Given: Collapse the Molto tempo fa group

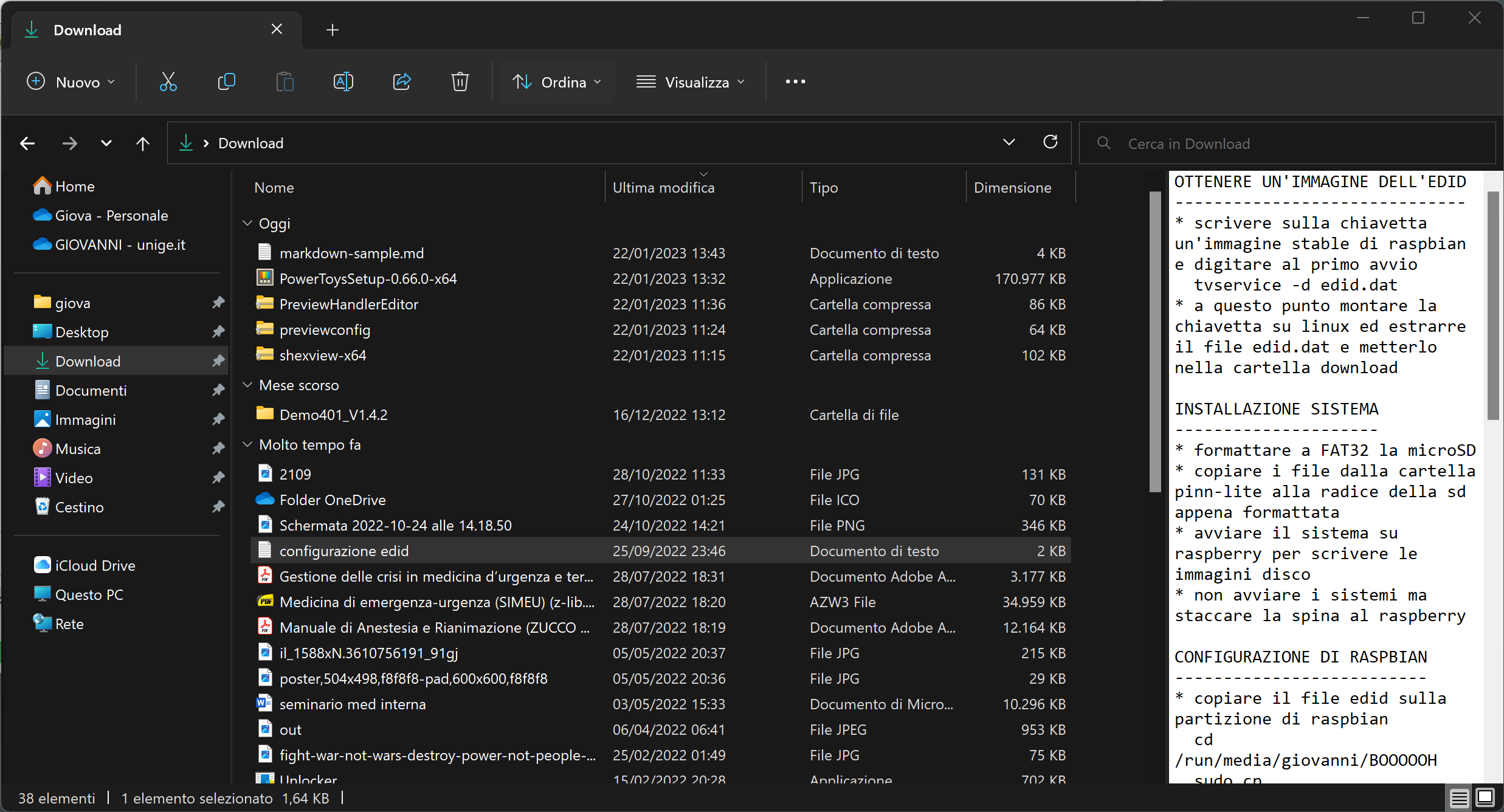Looking at the screenshot, I should pyautogui.click(x=247, y=444).
